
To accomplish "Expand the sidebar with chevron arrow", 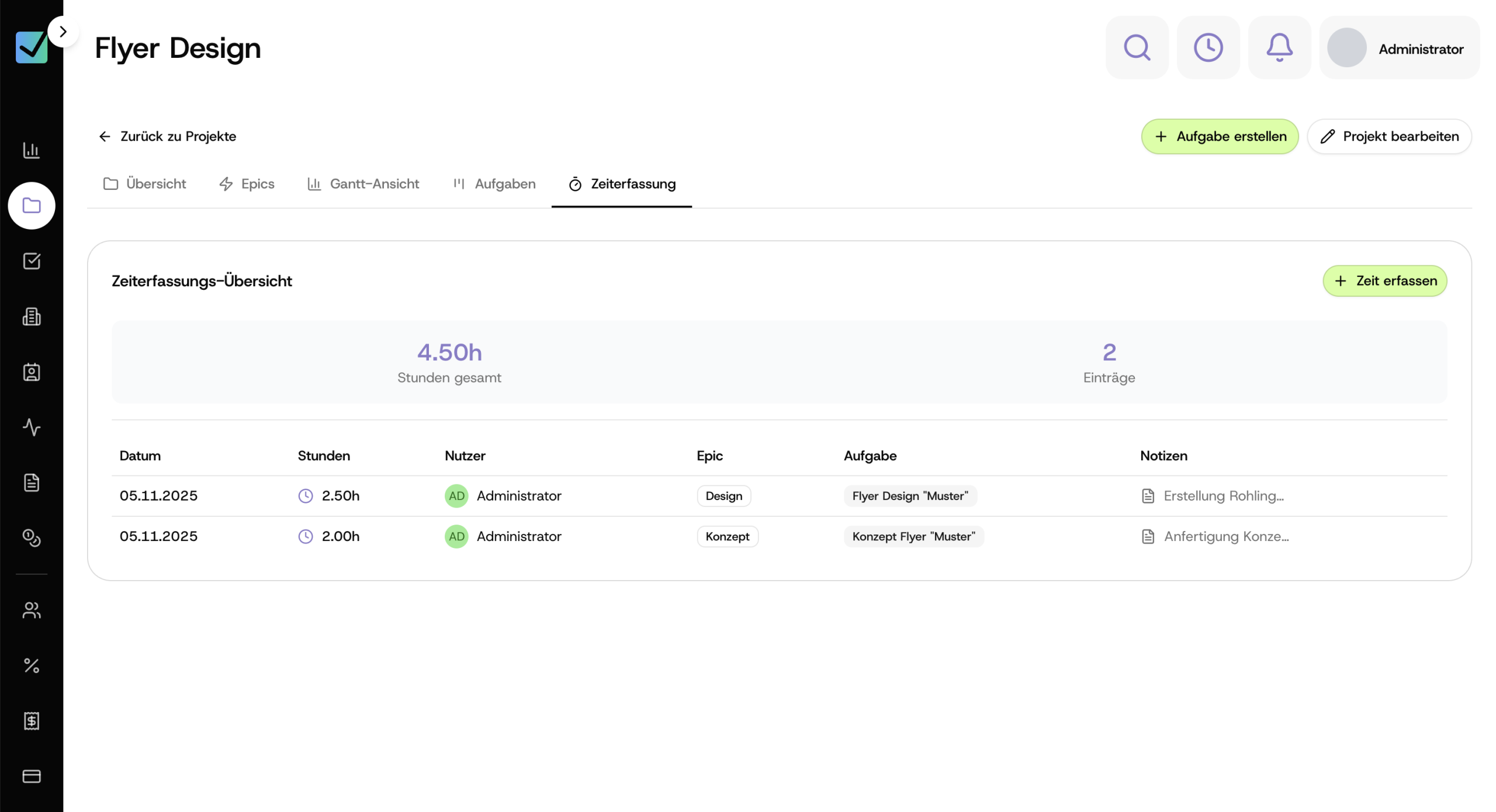I will tap(63, 32).
